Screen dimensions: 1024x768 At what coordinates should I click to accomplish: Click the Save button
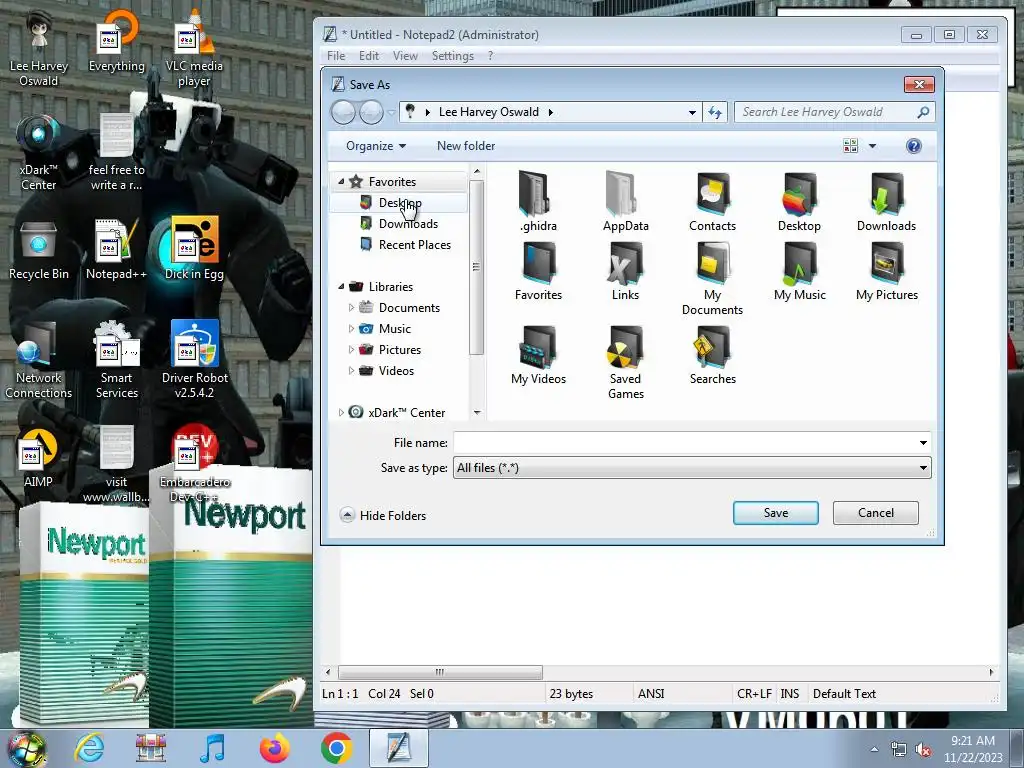click(x=776, y=513)
